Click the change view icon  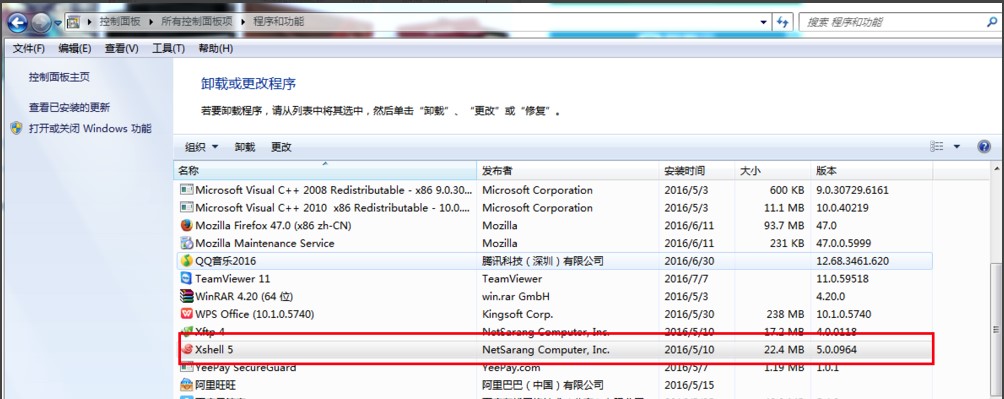pyautogui.click(x=937, y=147)
